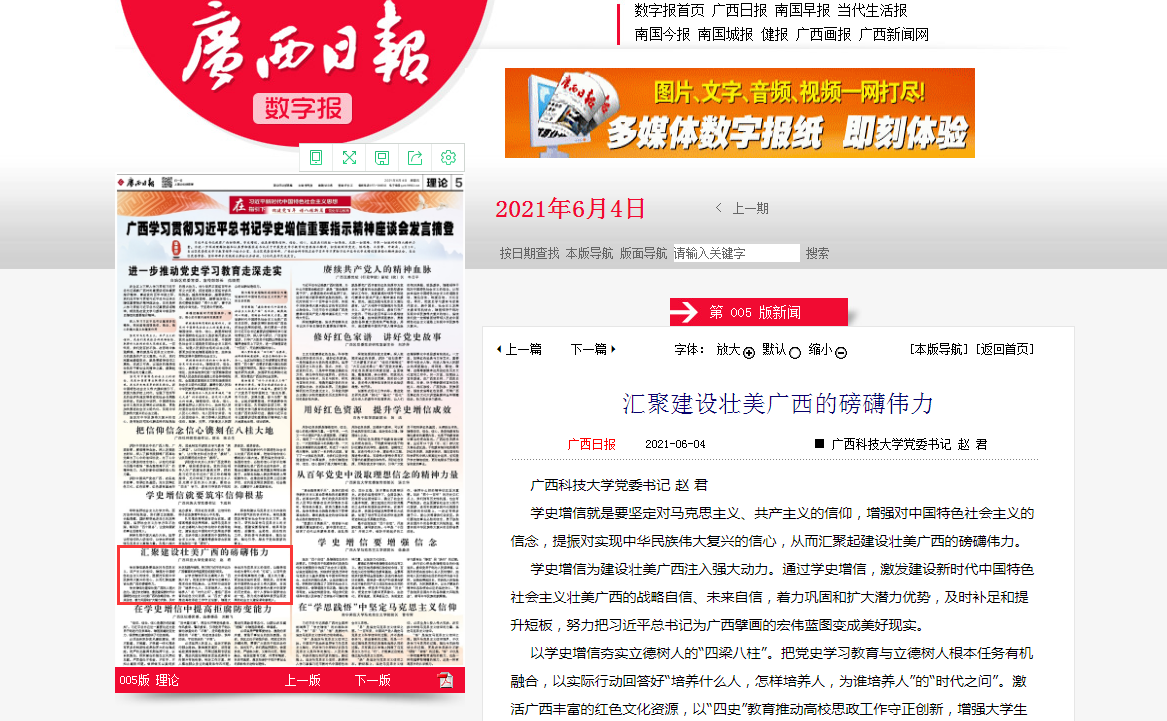Open the 版面导航 page navigation
The height and width of the screenshot is (721, 1167).
[644, 254]
